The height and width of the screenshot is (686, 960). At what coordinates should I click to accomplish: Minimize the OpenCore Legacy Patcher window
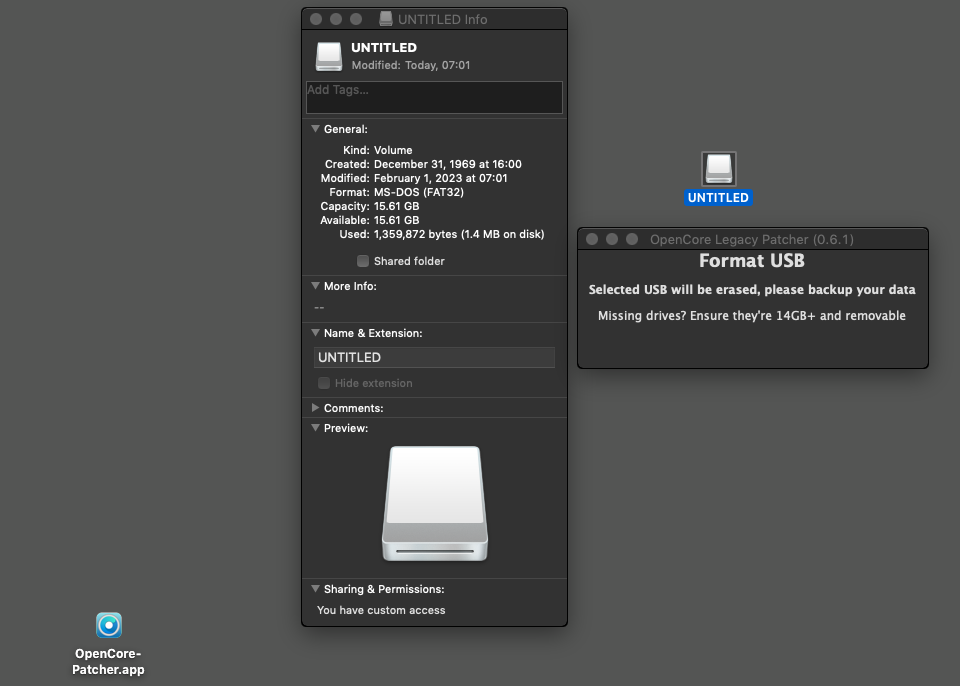click(612, 239)
